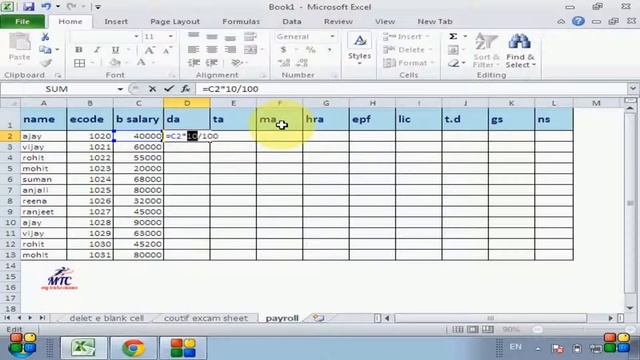
Task: Click the AutoSum sigma icon
Action: (x=453, y=37)
